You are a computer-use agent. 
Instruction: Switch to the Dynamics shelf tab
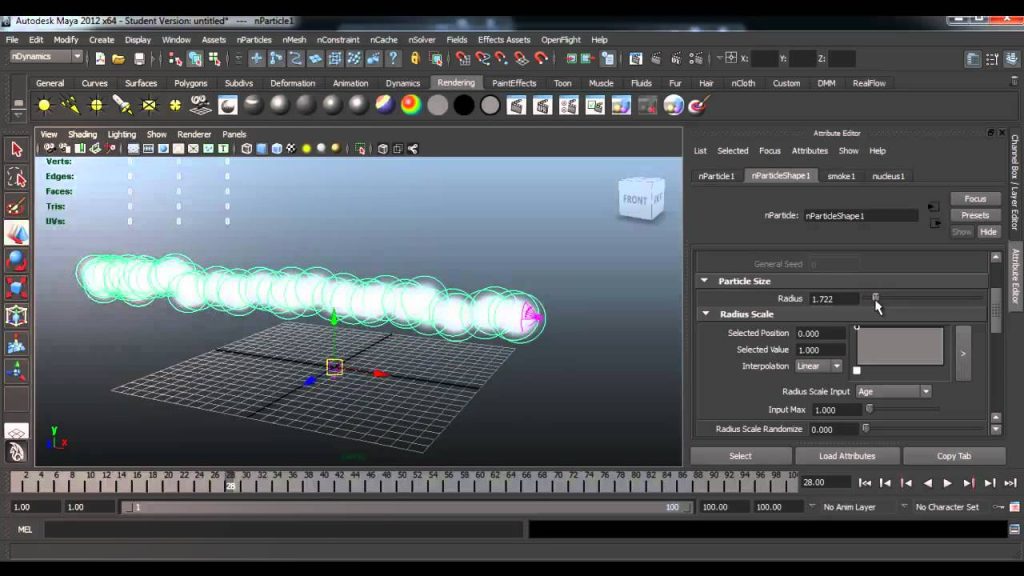403,83
